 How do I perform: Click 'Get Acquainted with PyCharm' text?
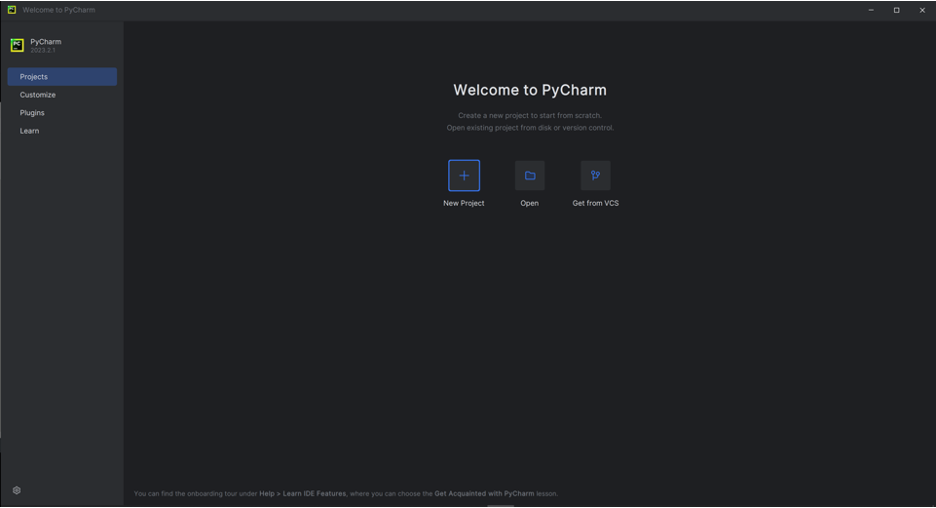click(x=484, y=493)
